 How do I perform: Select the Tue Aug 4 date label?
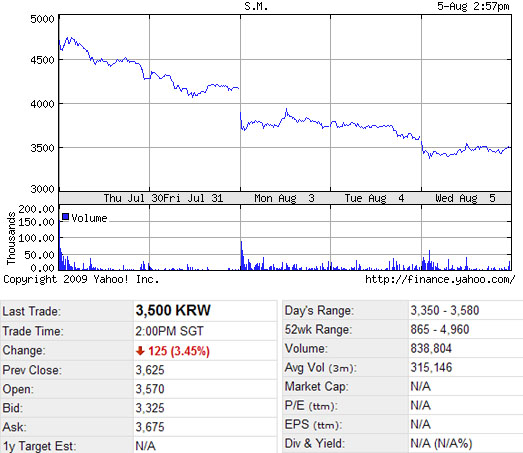pyautogui.click(x=374, y=198)
